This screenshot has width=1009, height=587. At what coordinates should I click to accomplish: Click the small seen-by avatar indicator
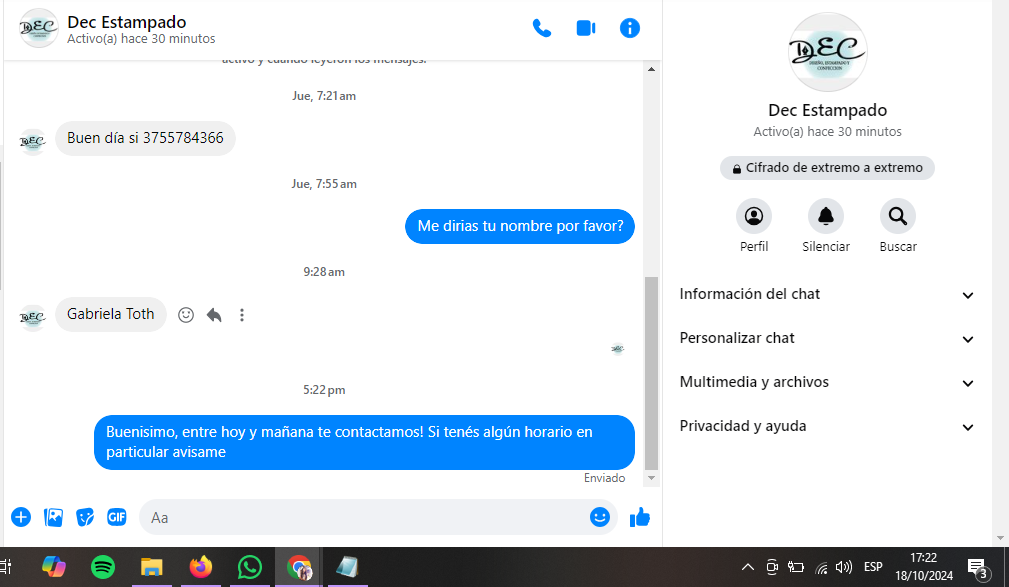[x=618, y=349]
